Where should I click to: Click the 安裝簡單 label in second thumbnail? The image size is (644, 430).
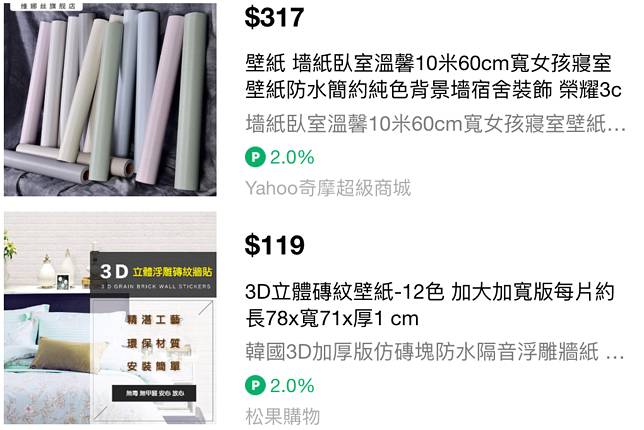click(154, 366)
